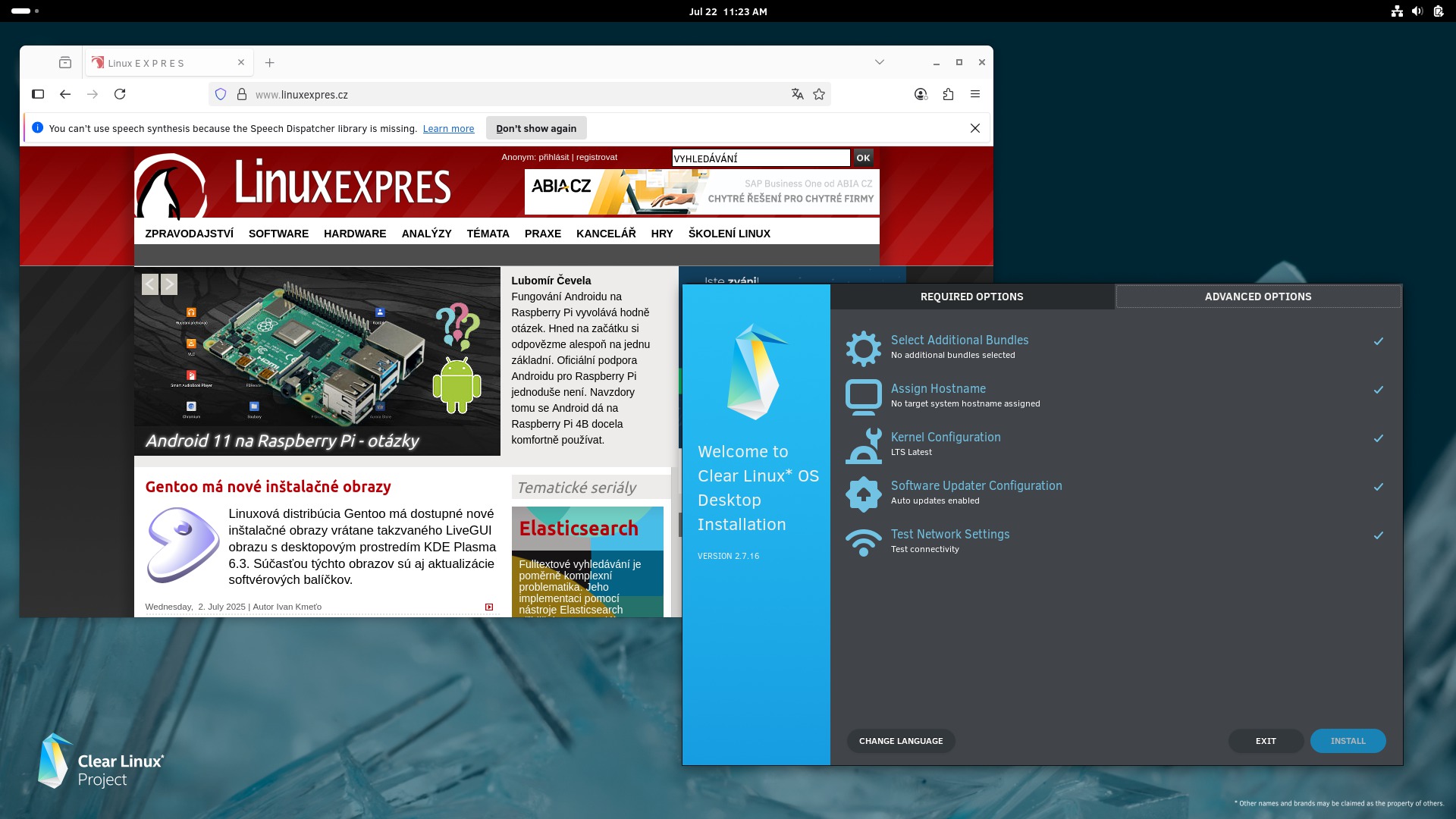
Task: Click the Assign Hostname monitor icon
Action: (863, 397)
